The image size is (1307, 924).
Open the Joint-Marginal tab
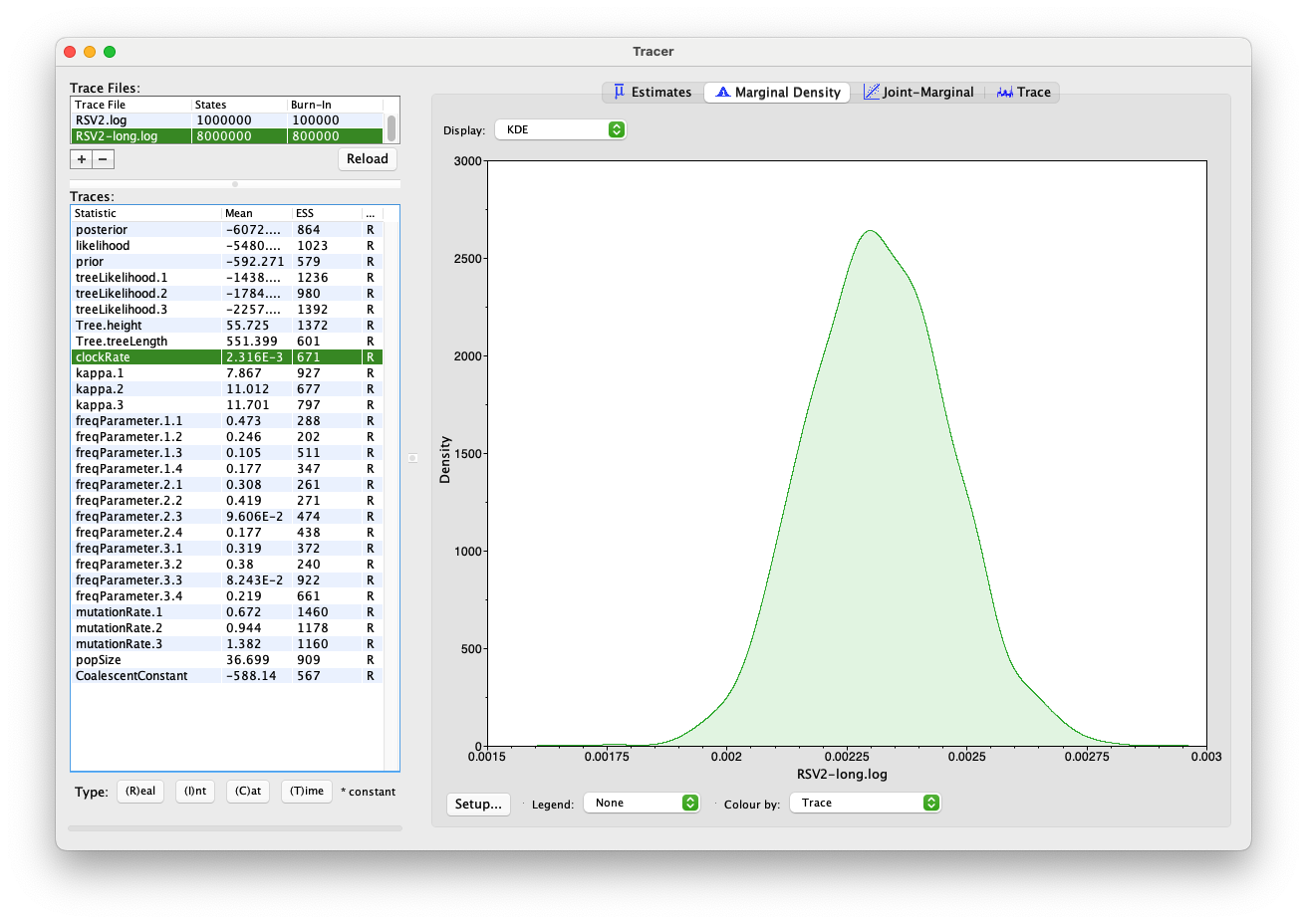(x=918, y=92)
